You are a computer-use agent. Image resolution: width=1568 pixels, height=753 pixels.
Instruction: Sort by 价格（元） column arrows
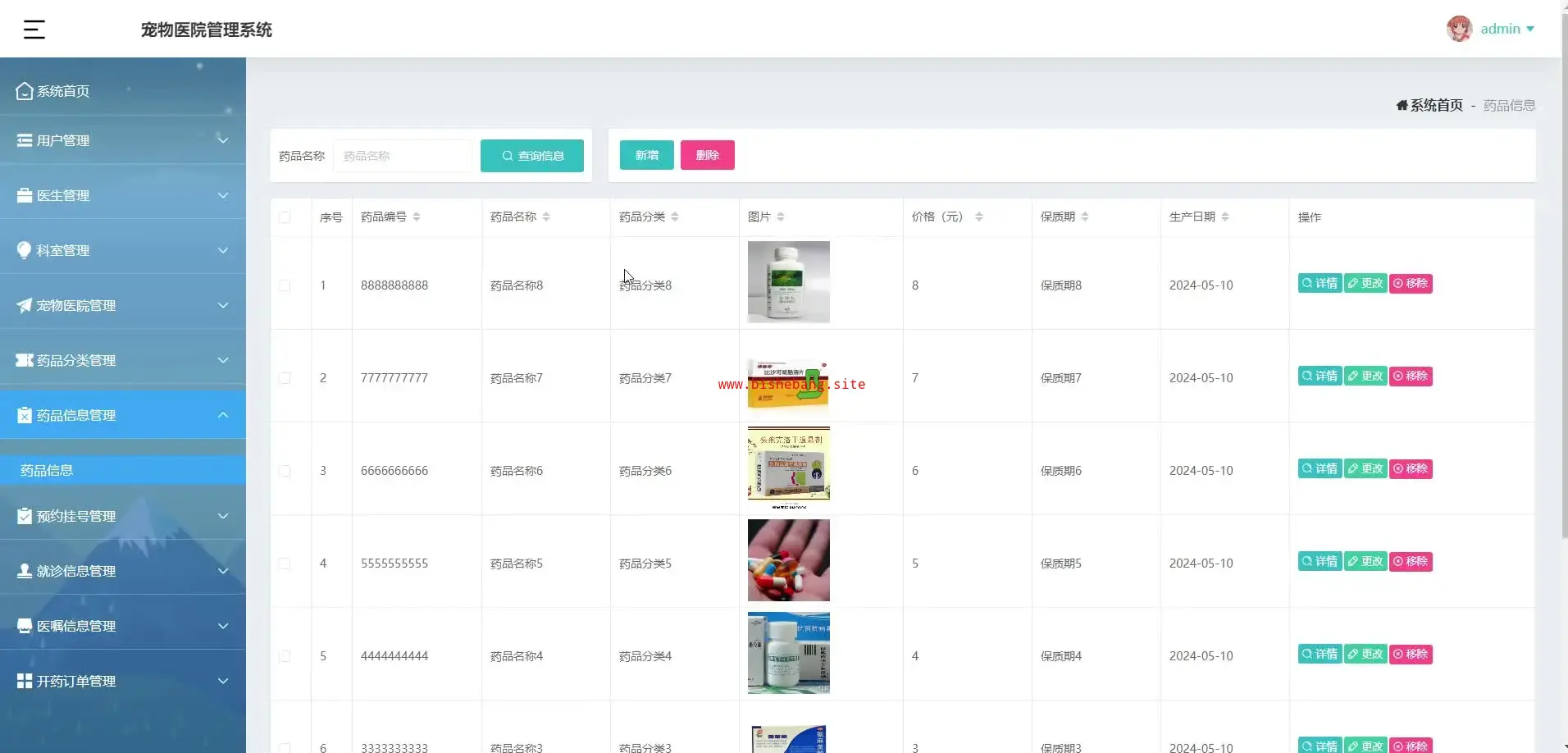[979, 217]
